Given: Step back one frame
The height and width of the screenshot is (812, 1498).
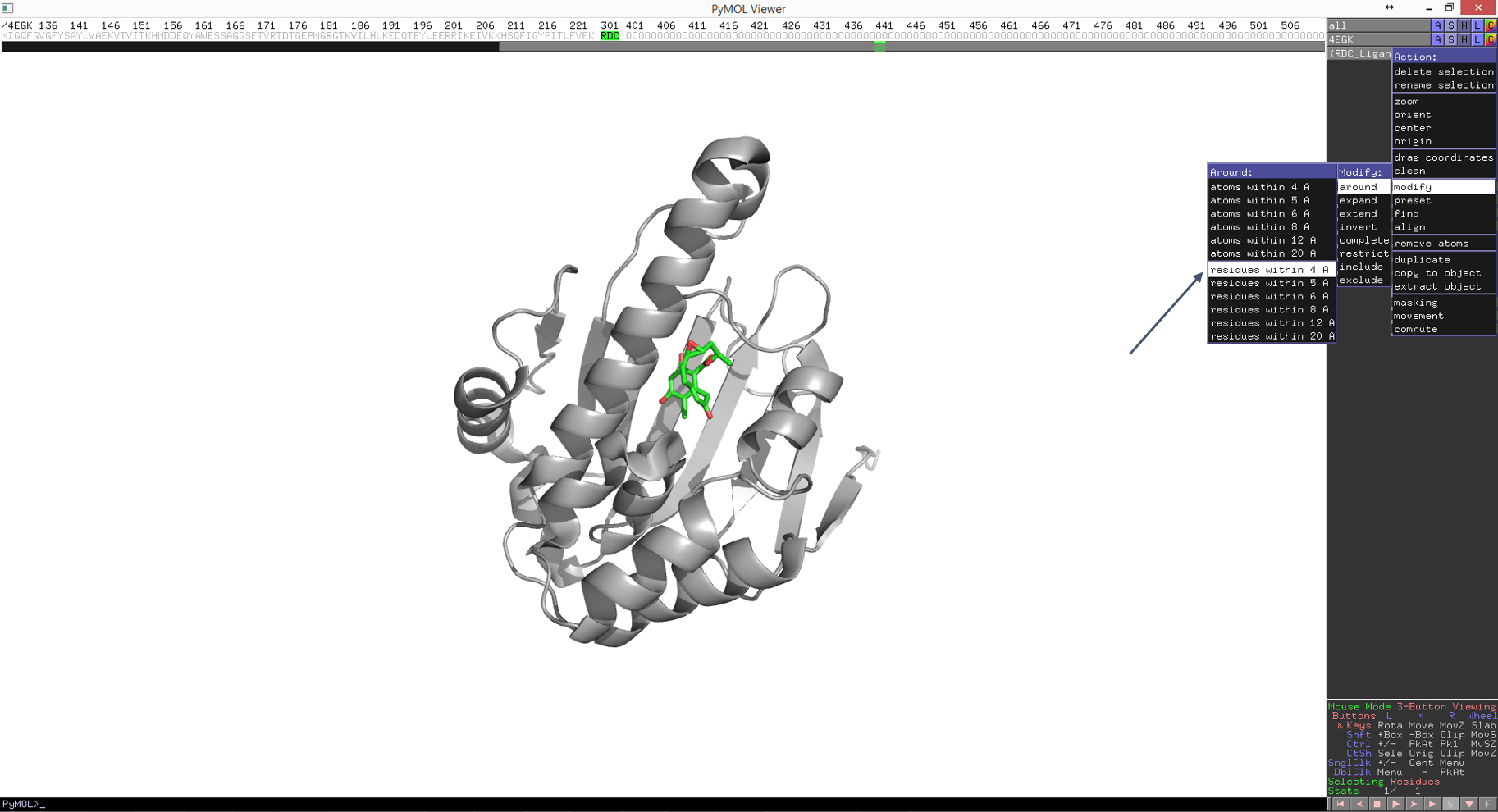Looking at the screenshot, I should (1359, 805).
